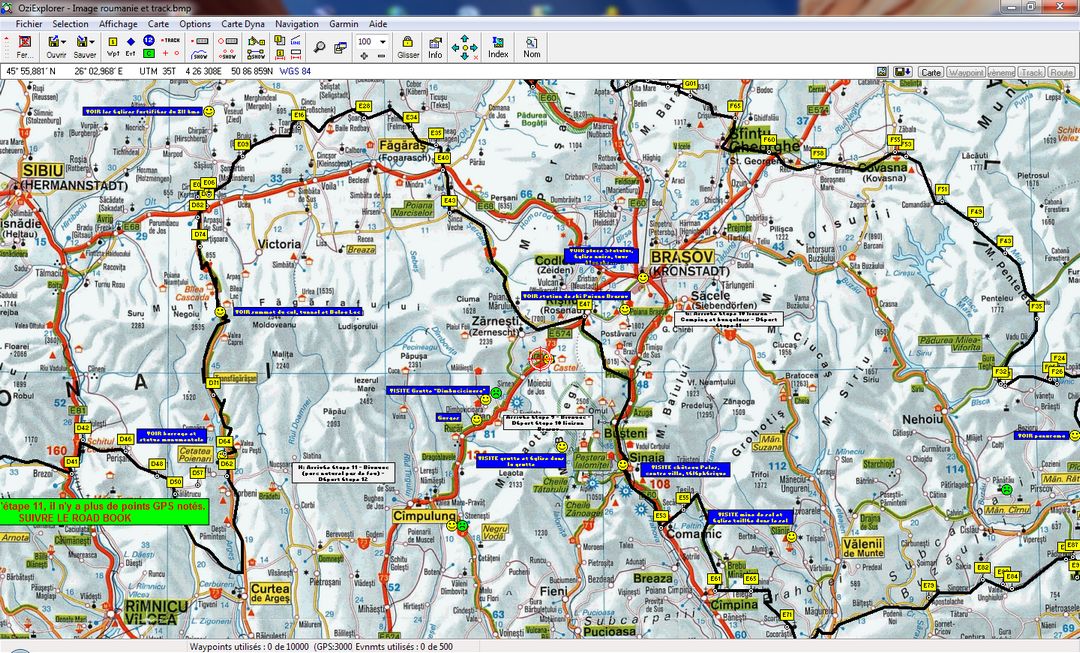Click the blue circle 12 route-waypoint icon
This screenshot has width=1080, height=653.
coord(148,40)
